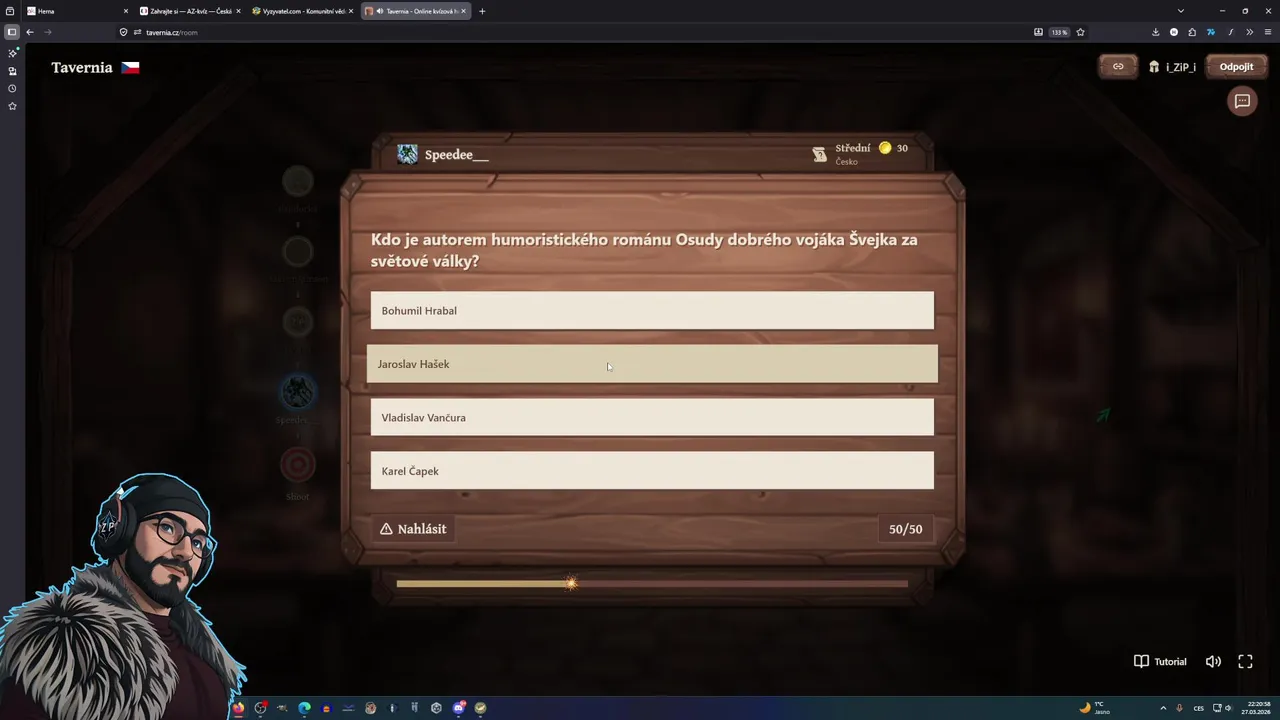Select Speedee player avatar in side list
This screenshot has height=720, width=1280.
(x=297, y=392)
